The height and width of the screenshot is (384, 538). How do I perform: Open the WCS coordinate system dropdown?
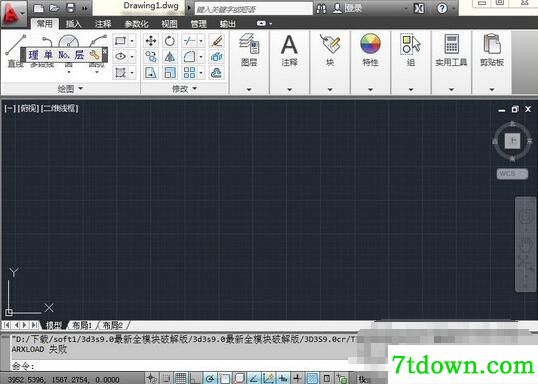point(512,174)
